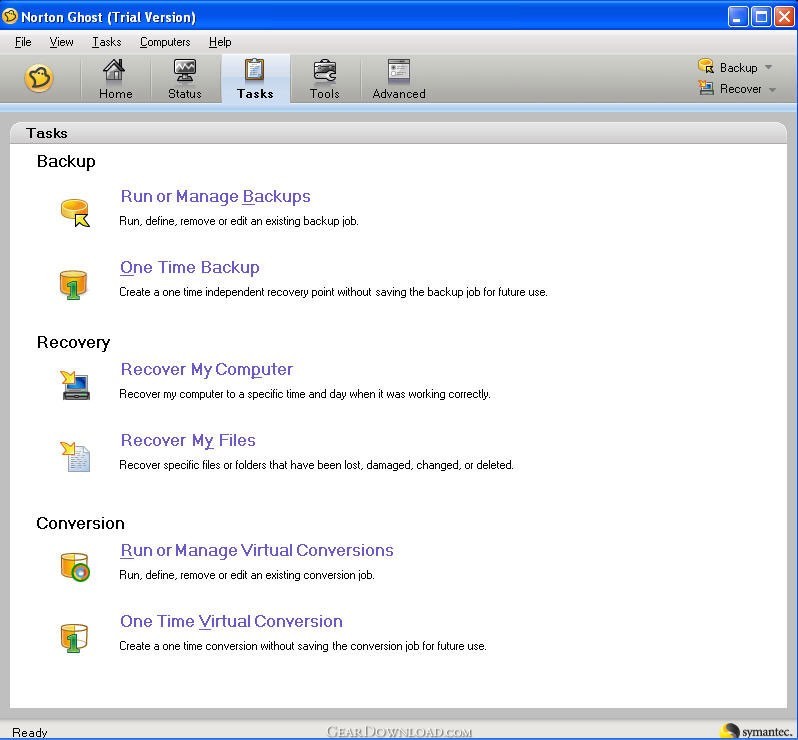Screen dimensions: 798x740
Task: Click text 'Recover specific files or folders'
Action: pos(193,465)
